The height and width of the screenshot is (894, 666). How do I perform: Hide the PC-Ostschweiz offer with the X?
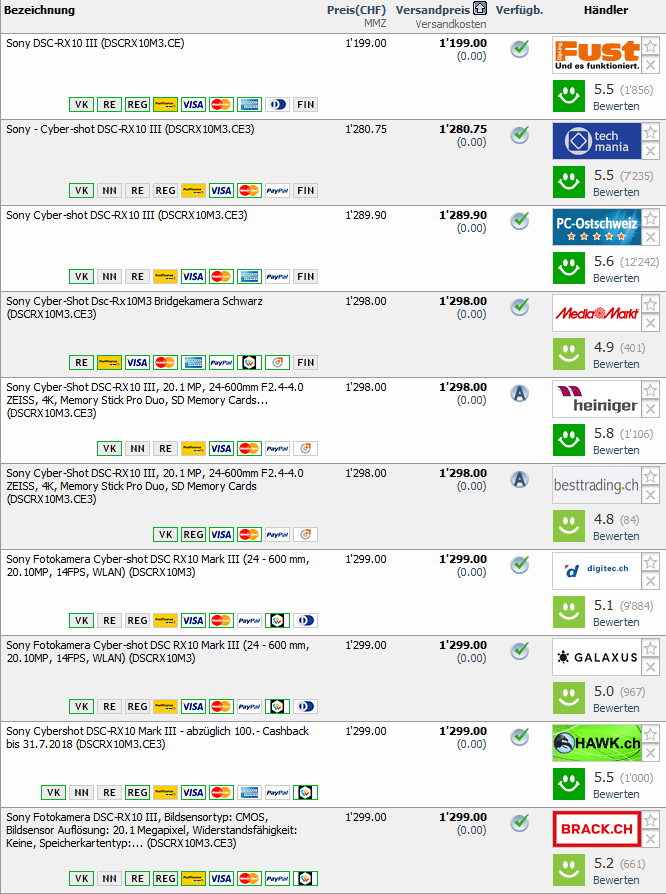click(x=651, y=237)
